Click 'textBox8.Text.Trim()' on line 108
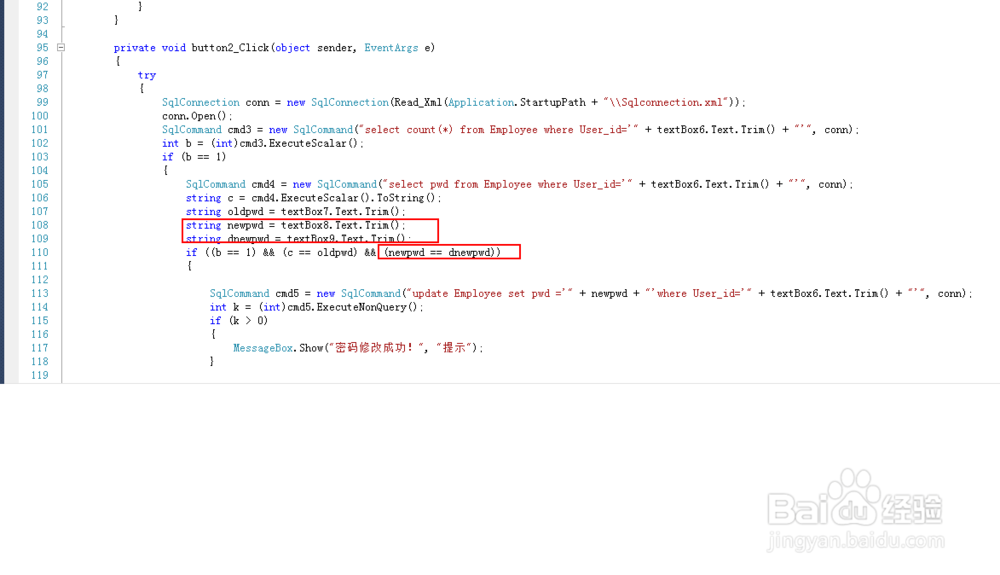This screenshot has width=1000, height=575. tap(341, 225)
